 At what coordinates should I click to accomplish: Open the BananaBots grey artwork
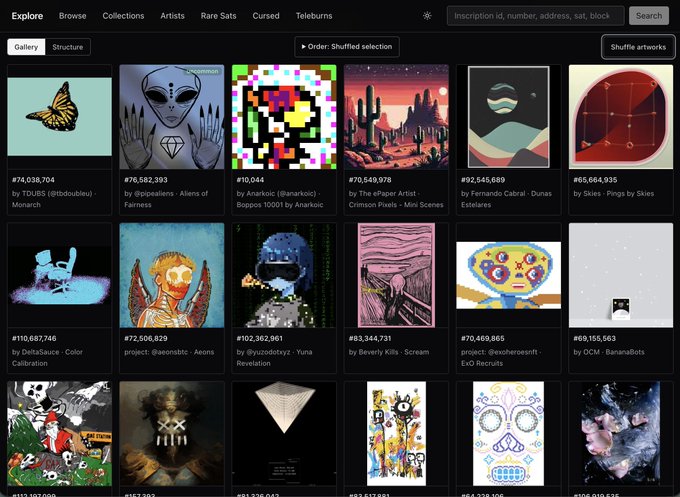[621, 275]
